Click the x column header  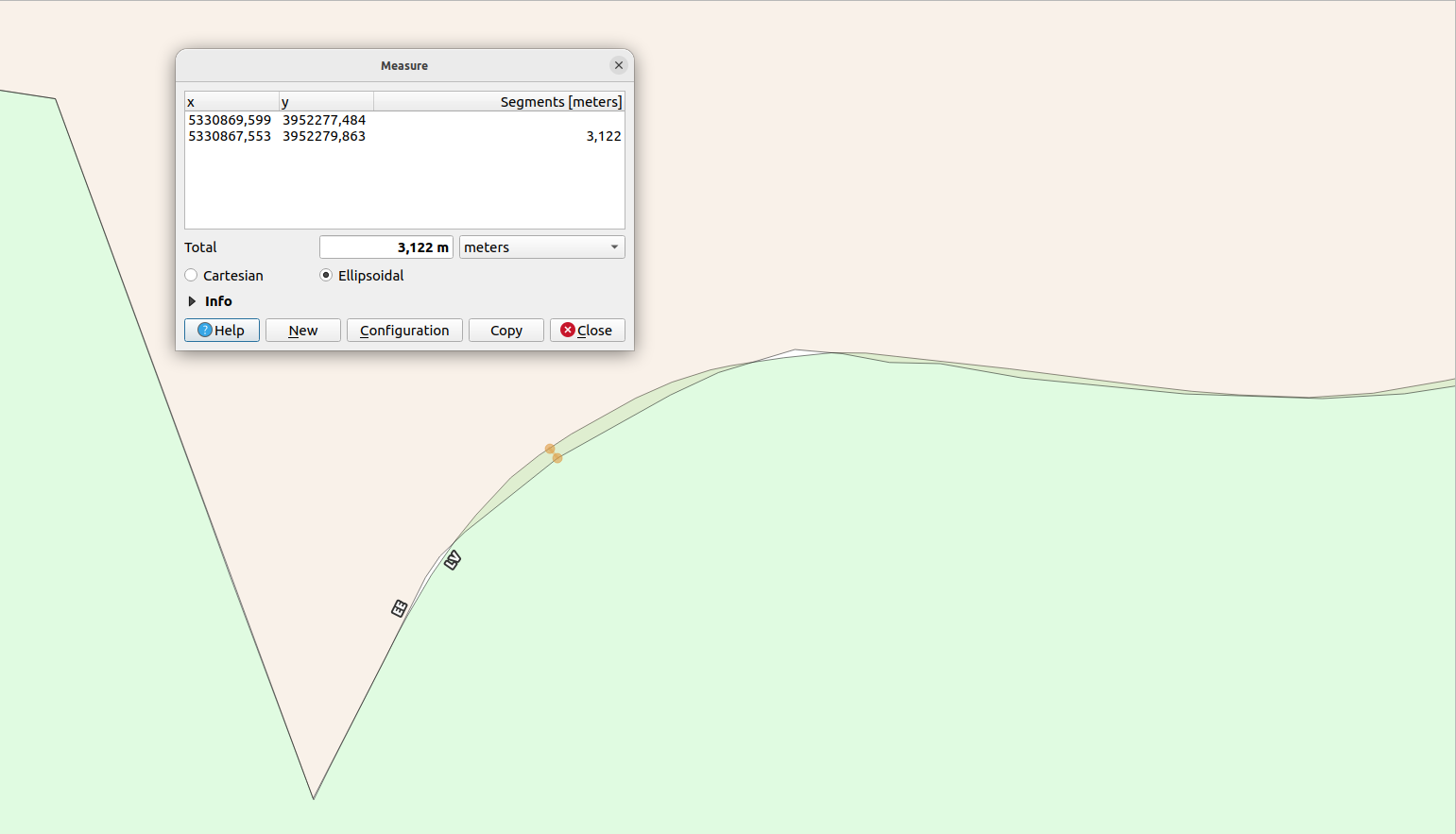231,102
